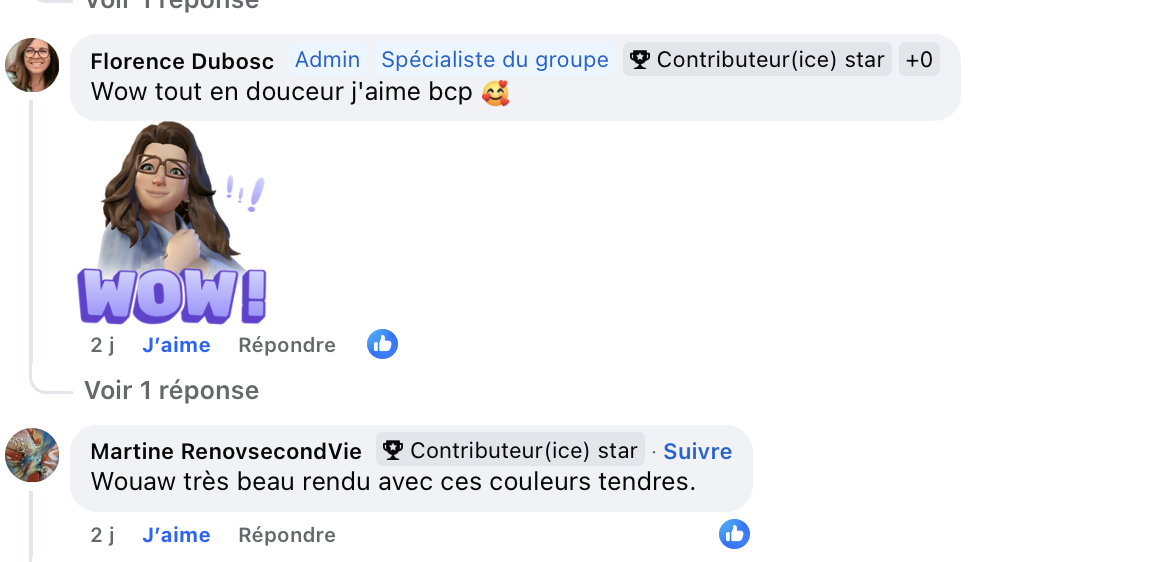Open Martine RenovsecondVie's name link

coord(226,451)
